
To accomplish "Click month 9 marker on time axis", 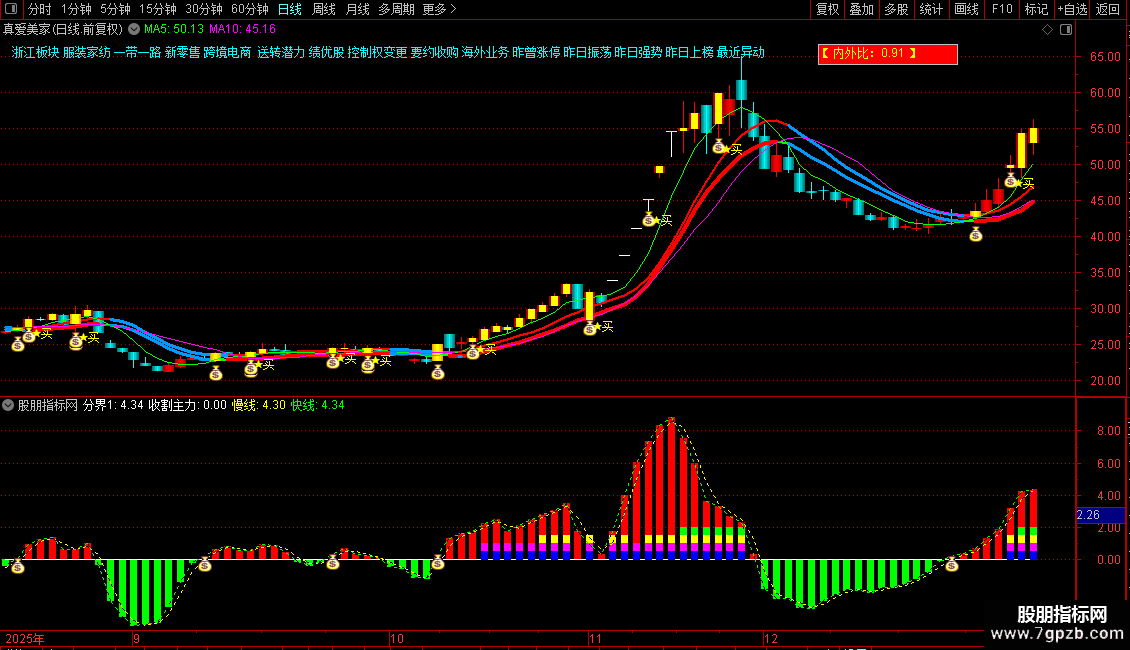I will [x=136, y=639].
